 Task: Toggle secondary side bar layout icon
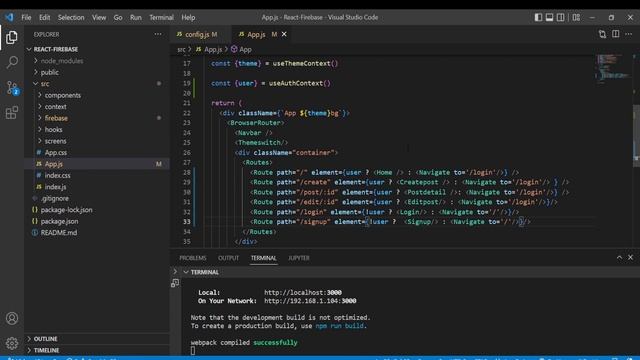tap(561, 17)
